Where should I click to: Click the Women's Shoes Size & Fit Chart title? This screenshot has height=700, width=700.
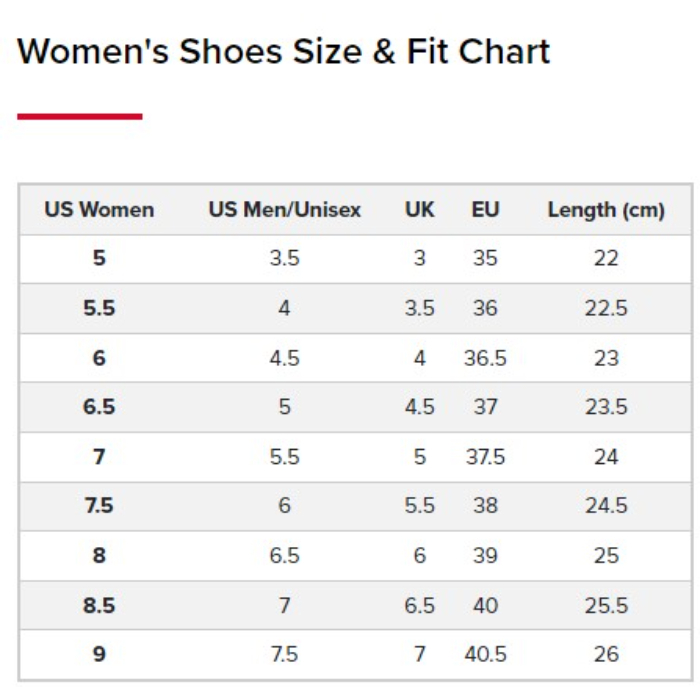(284, 51)
